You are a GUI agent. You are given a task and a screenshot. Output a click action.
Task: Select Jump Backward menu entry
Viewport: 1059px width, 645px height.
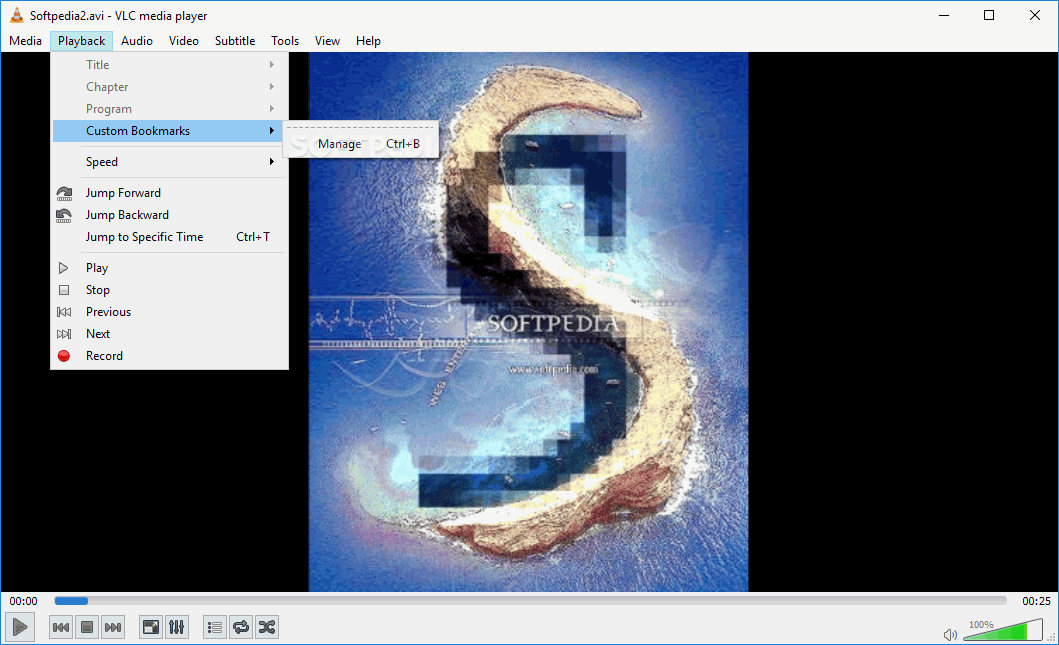coord(169,215)
